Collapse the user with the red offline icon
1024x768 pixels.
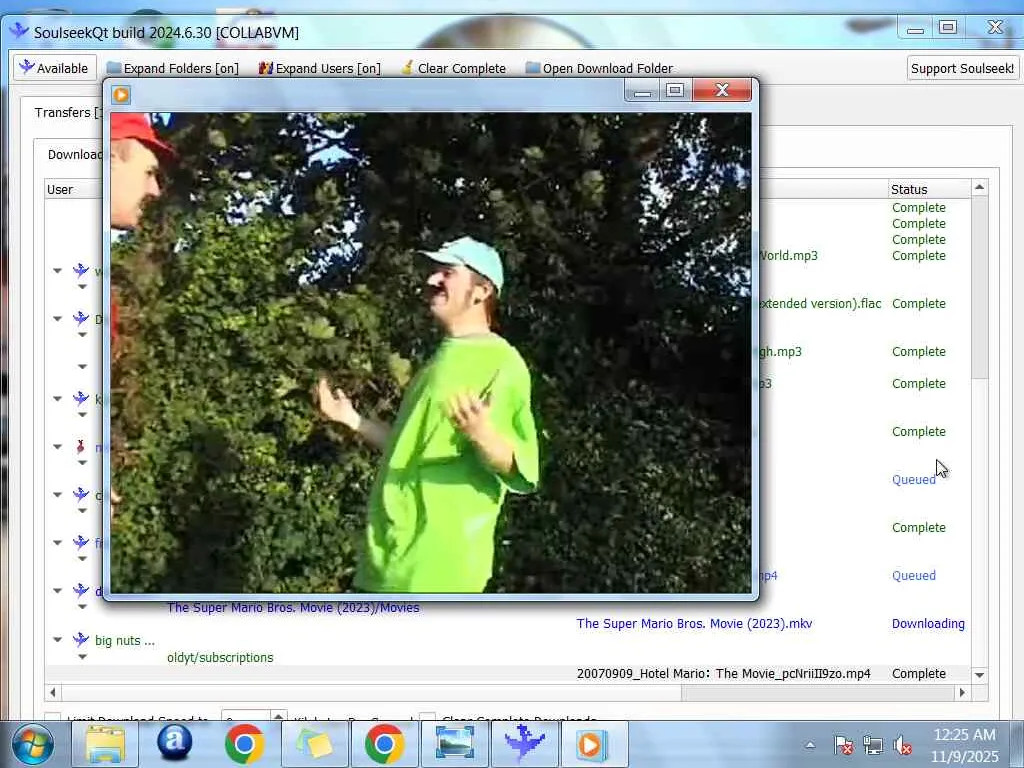[x=57, y=447]
